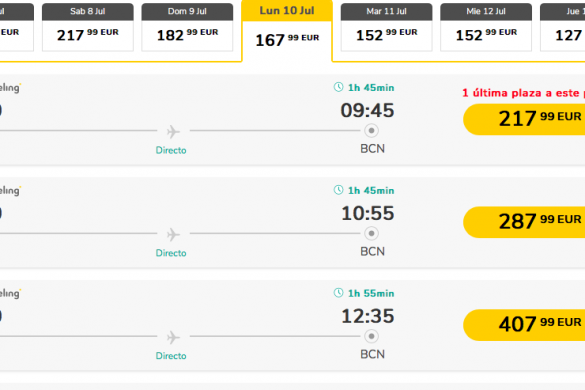Click the airplane icon on 10:55 flight
This screenshot has height=390, width=585.
[173, 234]
